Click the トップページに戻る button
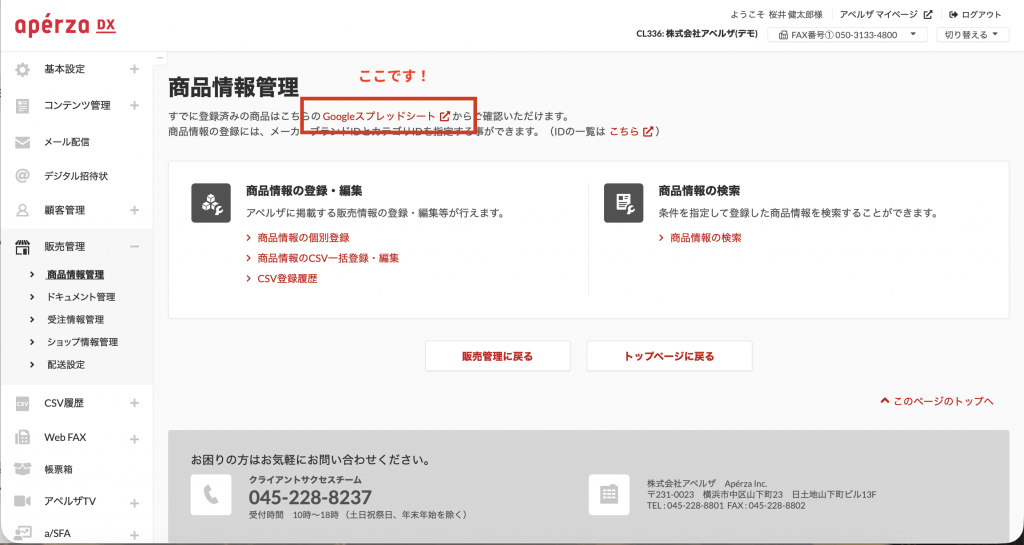The image size is (1024, 545). [669, 356]
